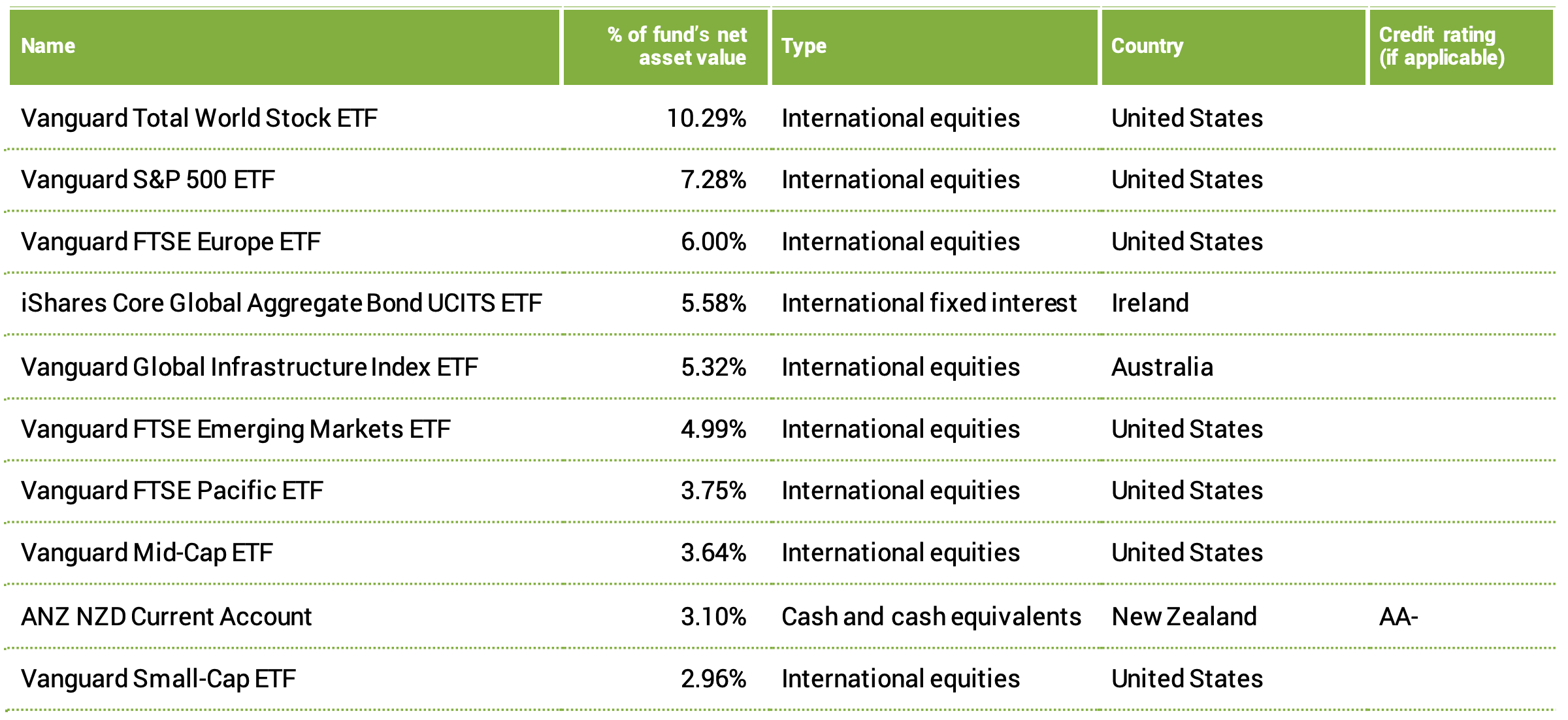Click the Vanguard FTSE Europe ETF entry
Image resolution: width=1568 pixels, height=720 pixels.
[x=171, y=242]
